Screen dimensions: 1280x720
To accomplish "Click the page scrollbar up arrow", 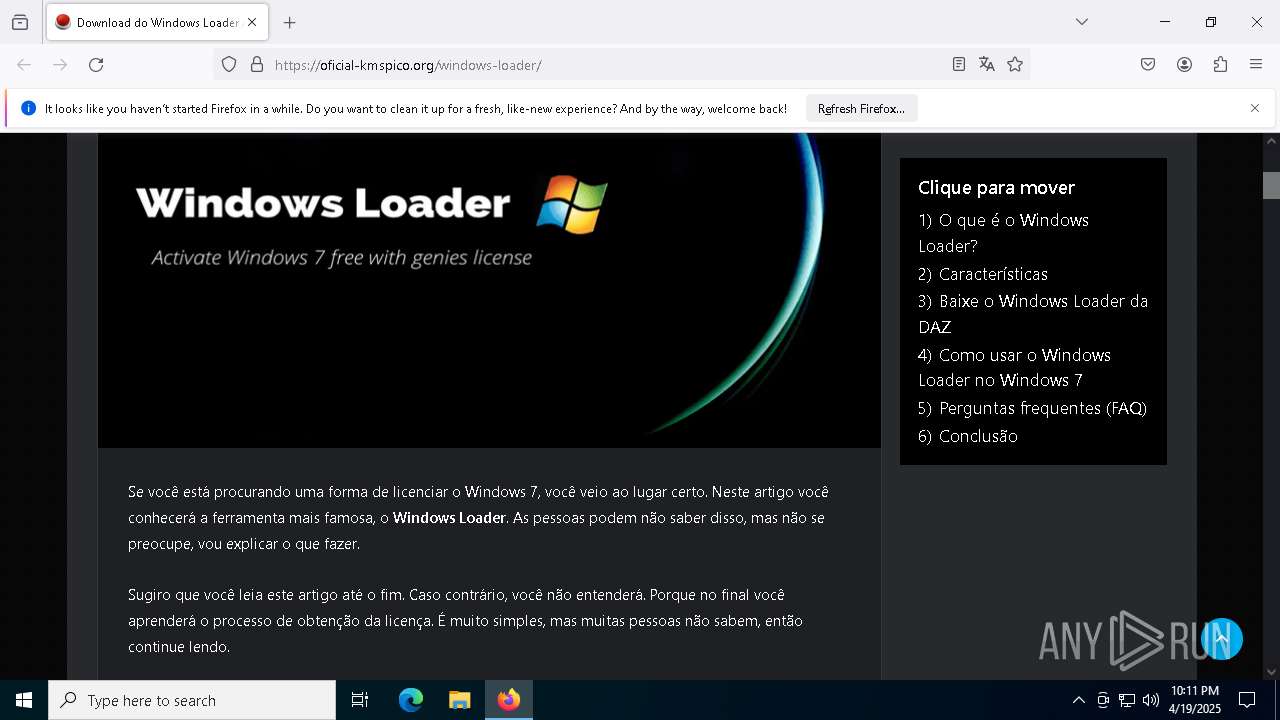I will coord(1271,141).
